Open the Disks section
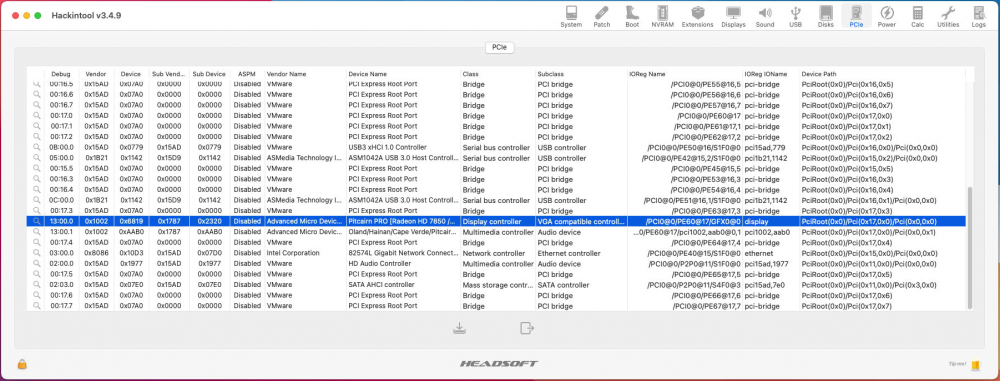Viewport: 1000px width, 381px height. 826,17
